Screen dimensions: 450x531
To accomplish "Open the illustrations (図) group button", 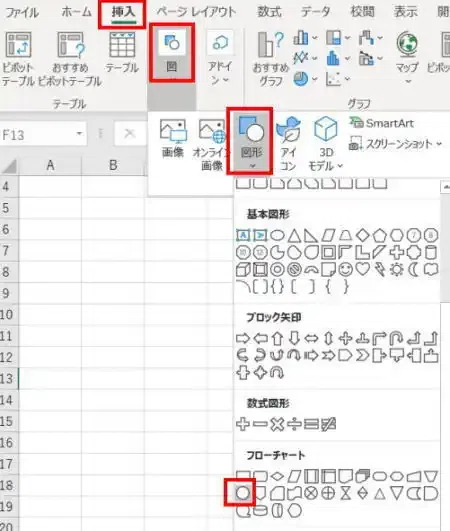I will [172, 52].
